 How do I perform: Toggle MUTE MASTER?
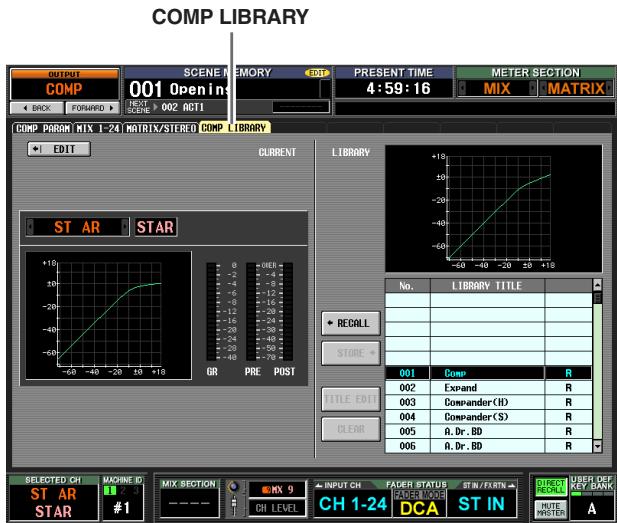[551, 509]
